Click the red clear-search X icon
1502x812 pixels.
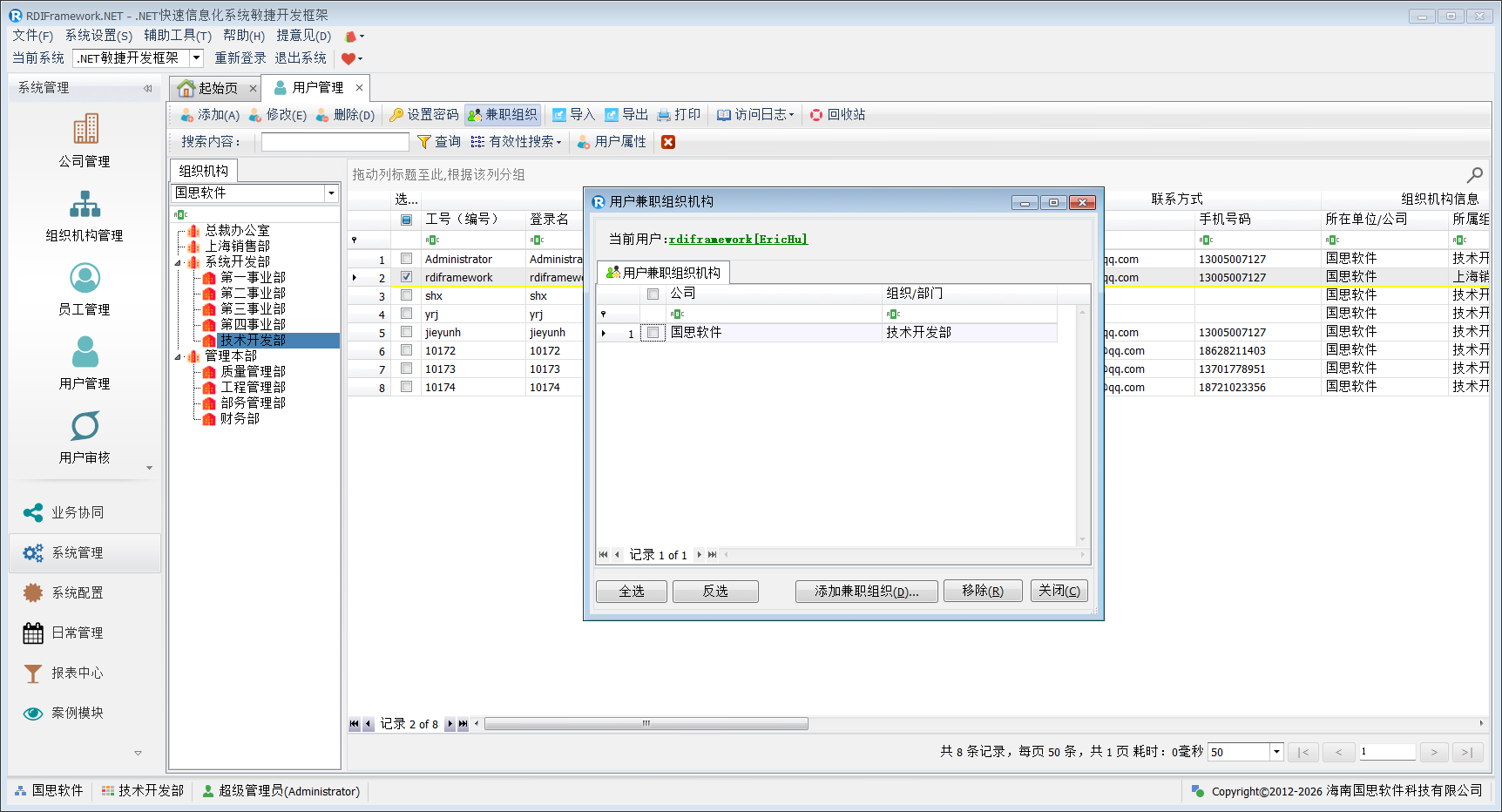(668, 142)
